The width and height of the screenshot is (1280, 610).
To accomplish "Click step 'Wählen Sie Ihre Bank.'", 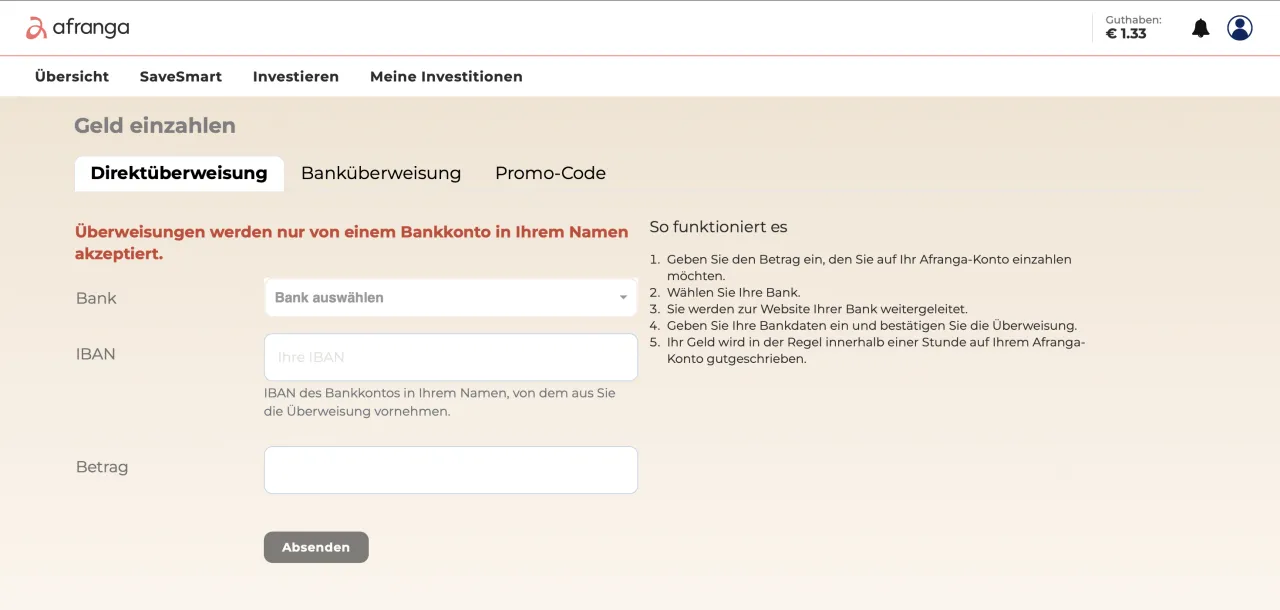I will click(x=733, y=292).
